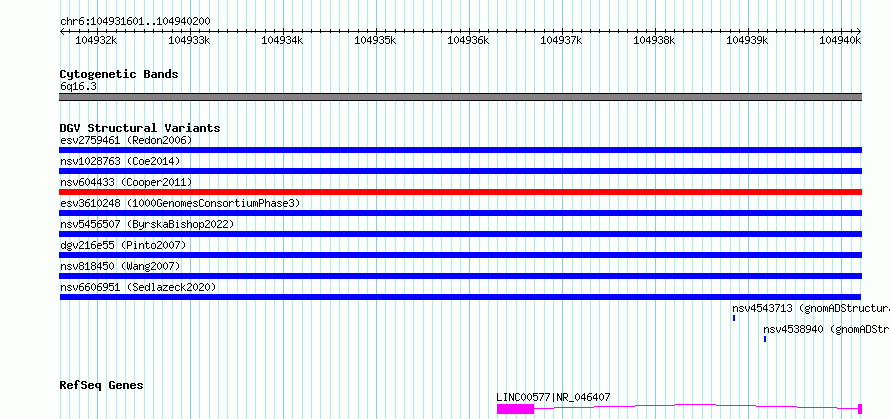Screen dimensions: 890x419
Task: Click the nsv818450 (Wang2007) variant bar
Action: [460, 276]
